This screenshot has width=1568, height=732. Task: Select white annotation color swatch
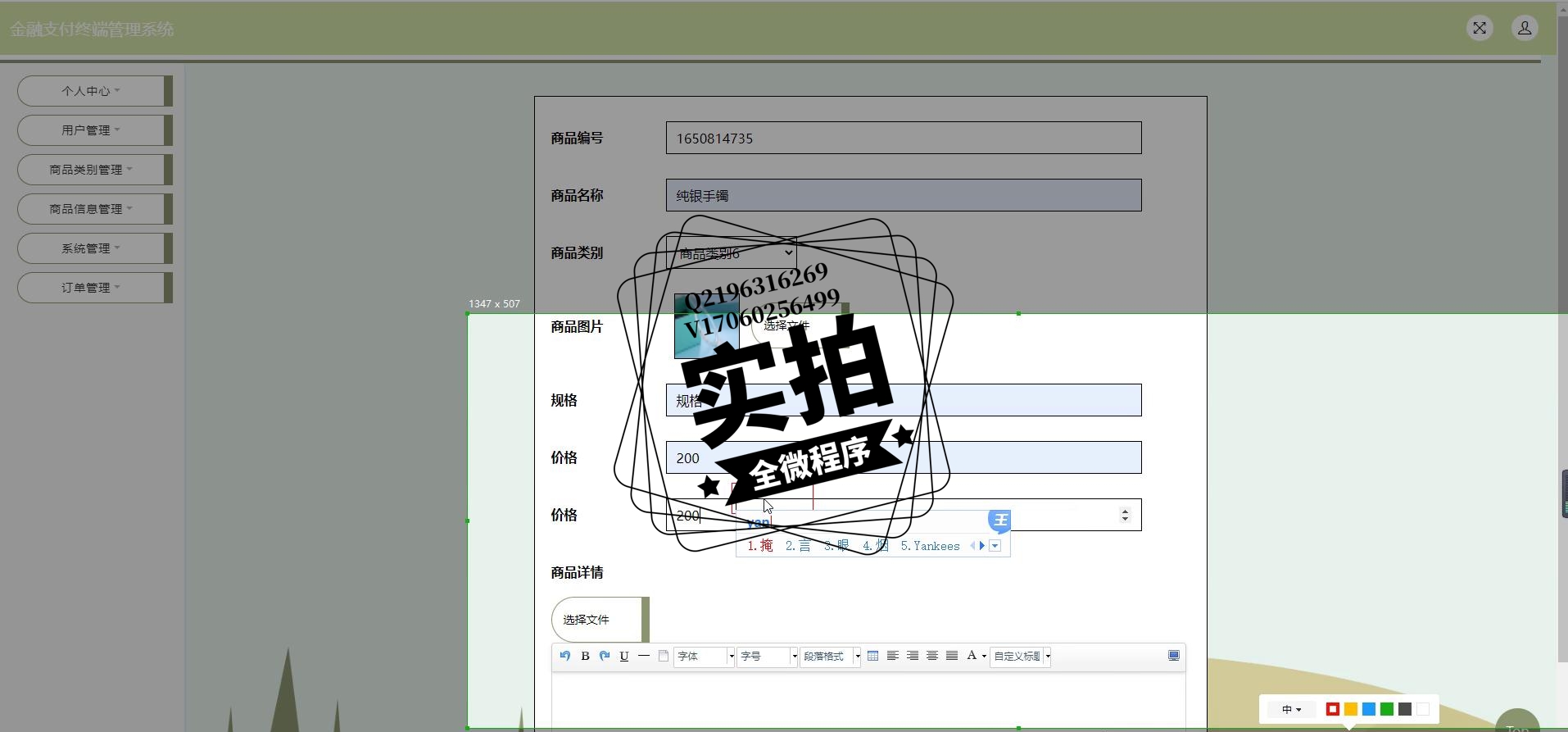[1423, 709]
